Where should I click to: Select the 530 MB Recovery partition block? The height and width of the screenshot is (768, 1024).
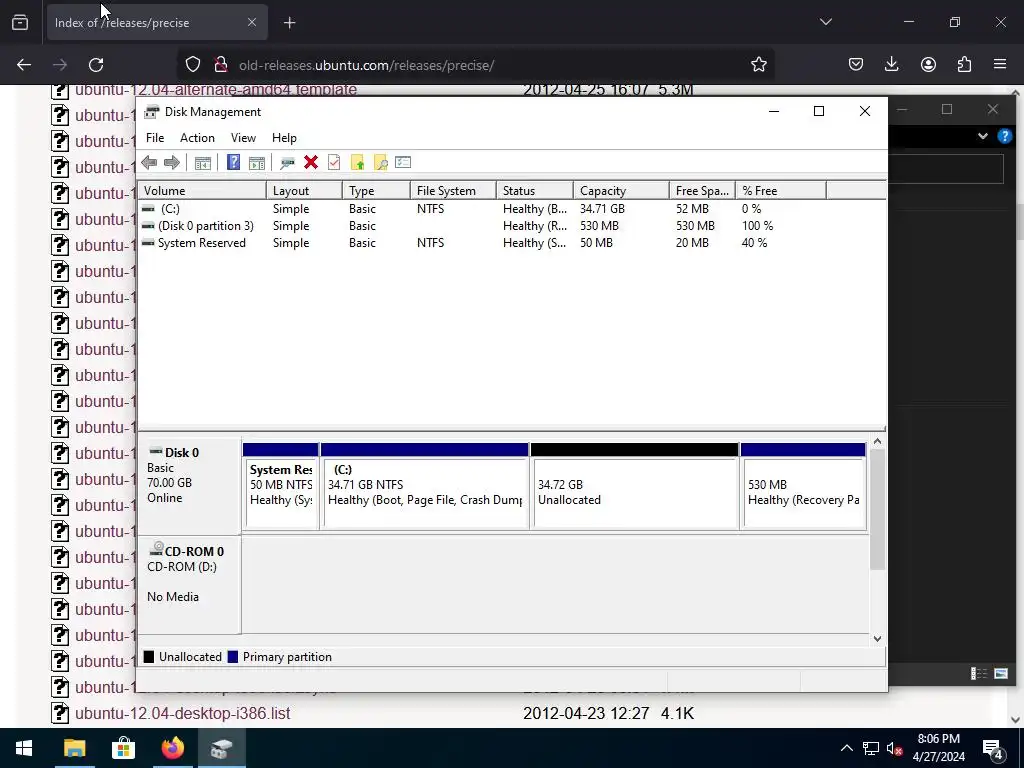point(803,487)
